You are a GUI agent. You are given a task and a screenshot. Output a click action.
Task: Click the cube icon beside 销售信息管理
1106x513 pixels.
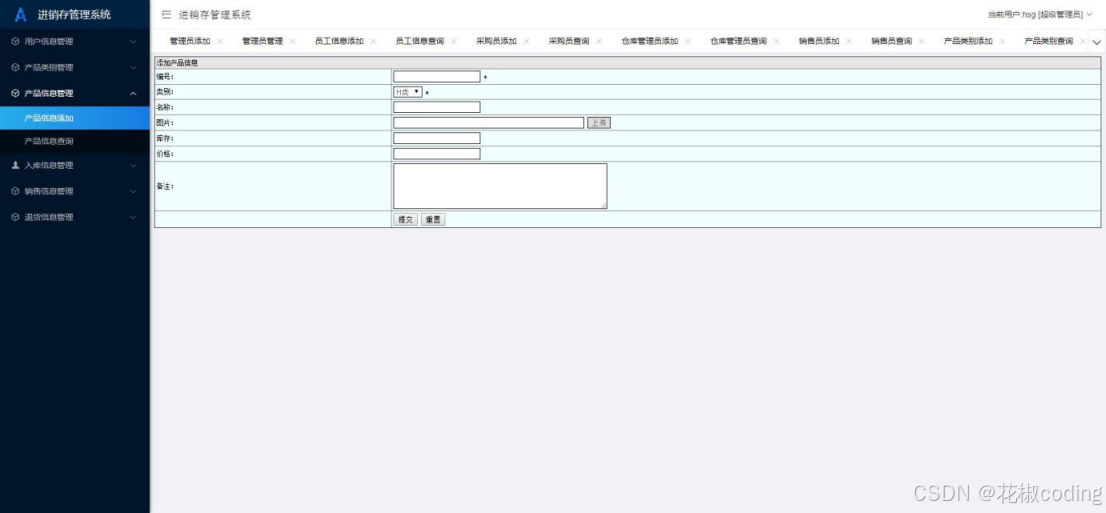tap(16, 191)
